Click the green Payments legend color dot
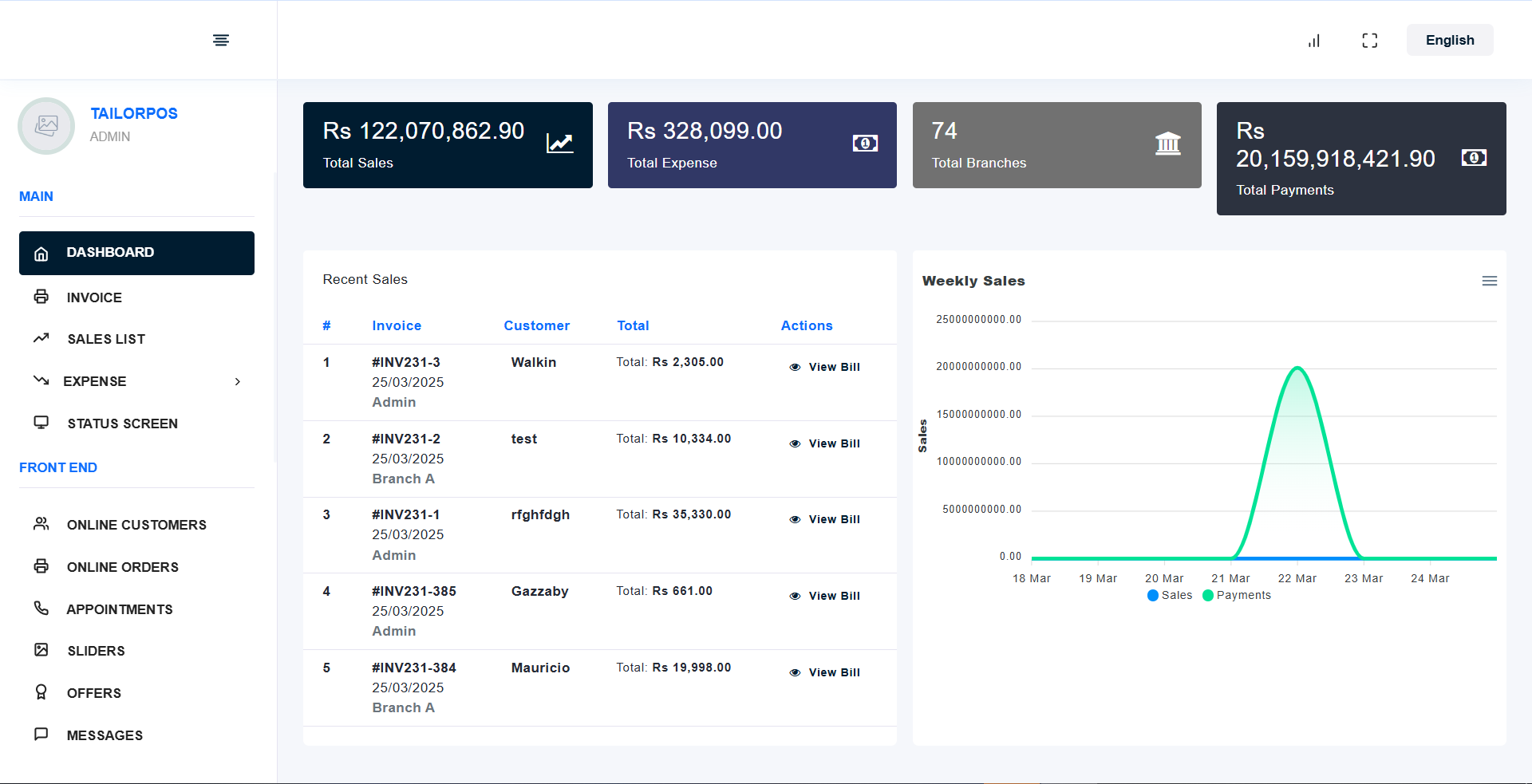Viewport: 1532px width, 784px height. pyautogui.click(x=1208, y=596)
